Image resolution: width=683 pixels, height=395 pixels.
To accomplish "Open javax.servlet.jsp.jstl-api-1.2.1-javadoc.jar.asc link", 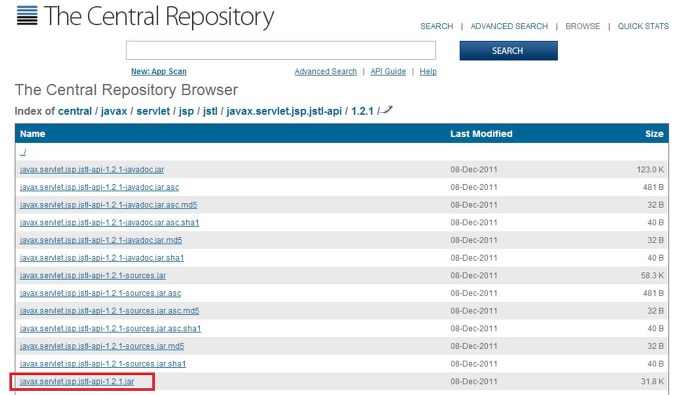I will 99,187.
